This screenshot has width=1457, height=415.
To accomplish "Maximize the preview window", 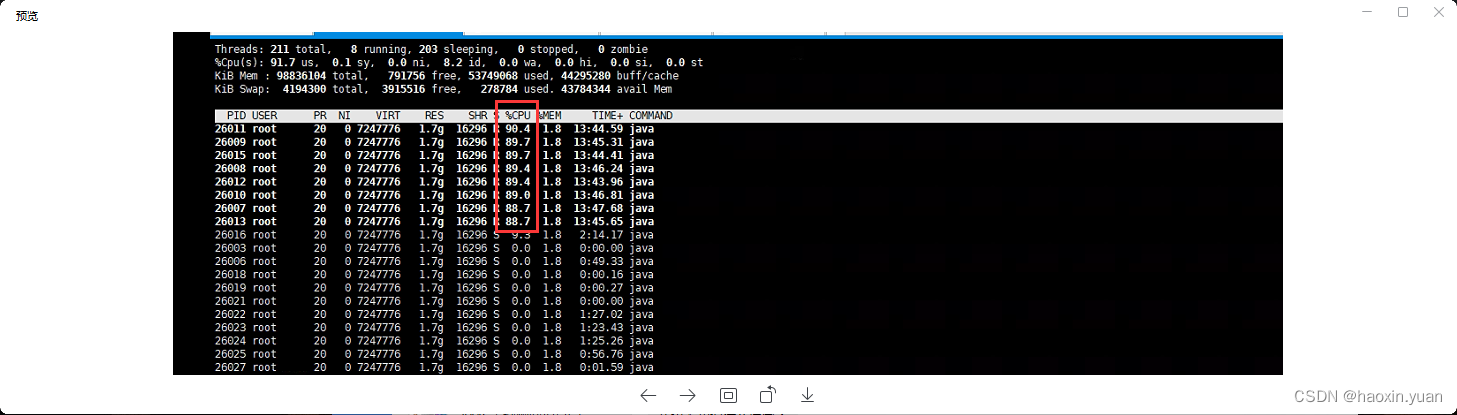I will 1403,12.
